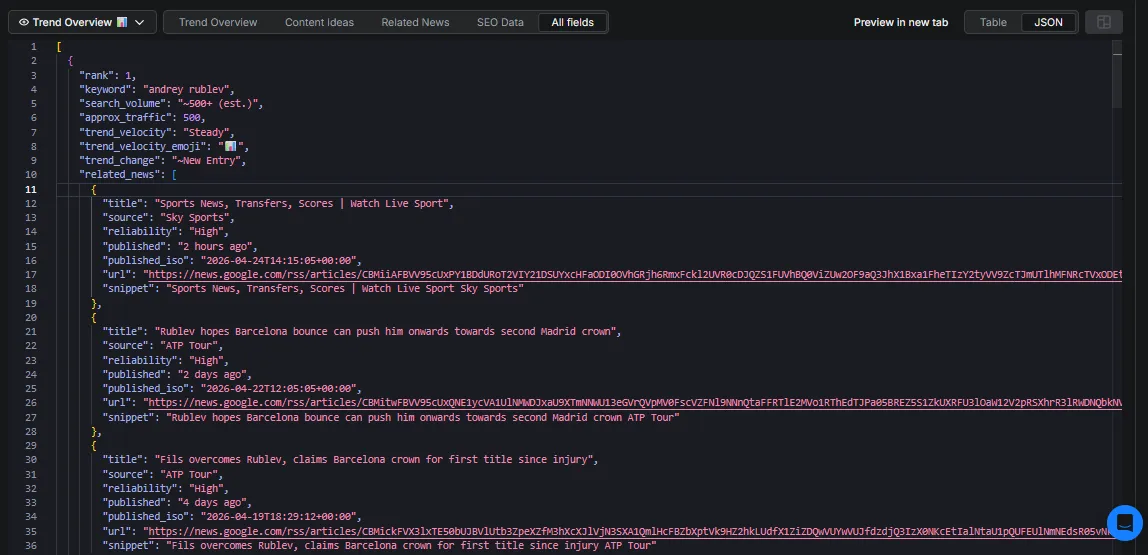Click the snippet text on line 18
Screen dimensions: 1148x555
coord(344,289)
